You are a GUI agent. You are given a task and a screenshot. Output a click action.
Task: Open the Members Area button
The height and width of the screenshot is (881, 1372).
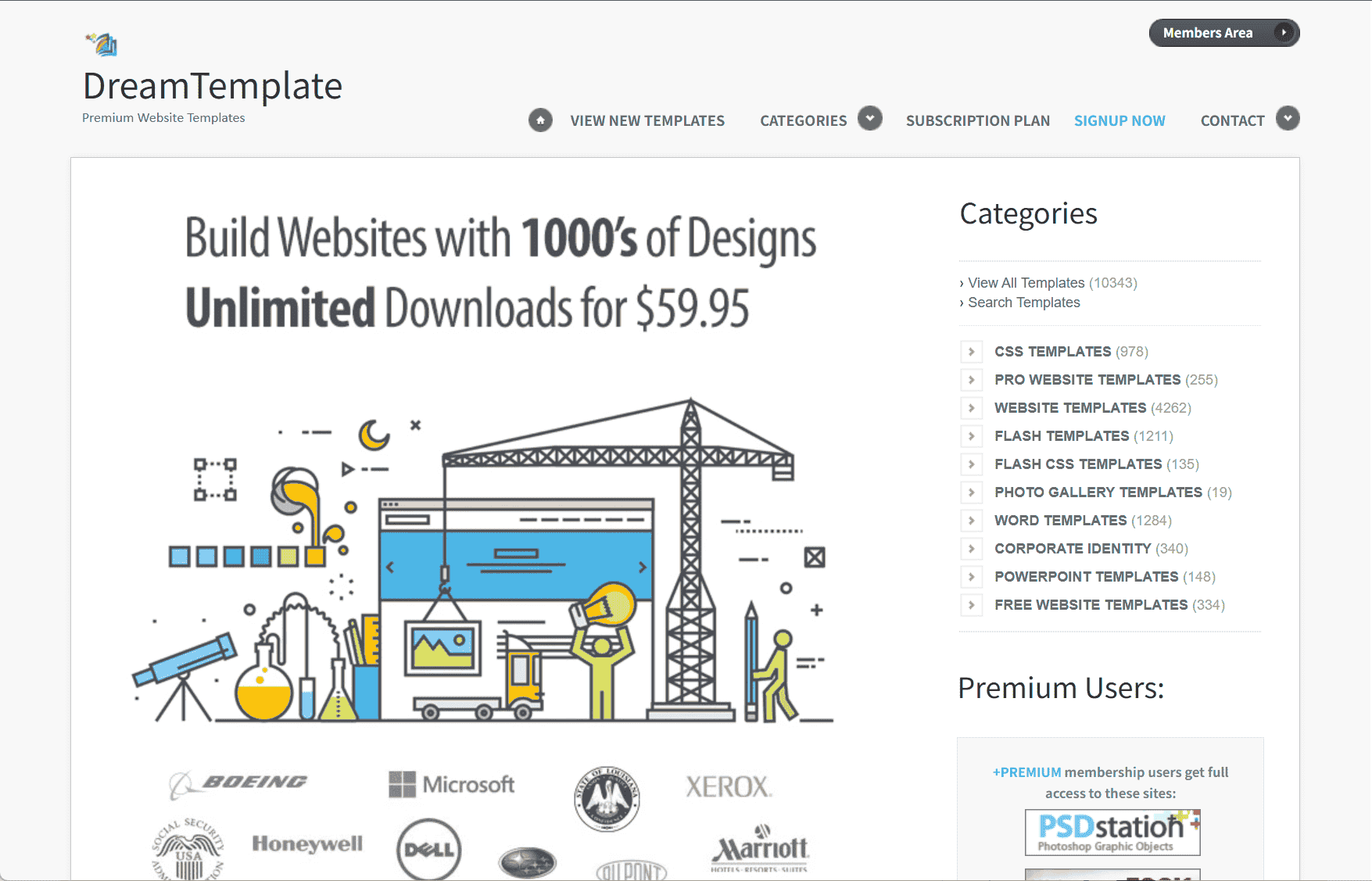[1223, 33]
